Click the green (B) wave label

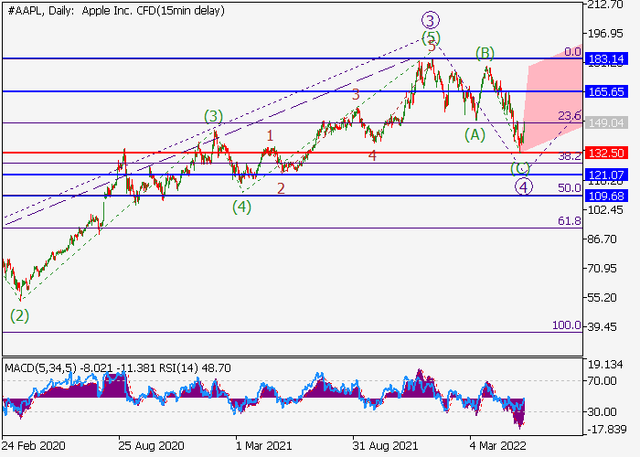coord(485,53)
